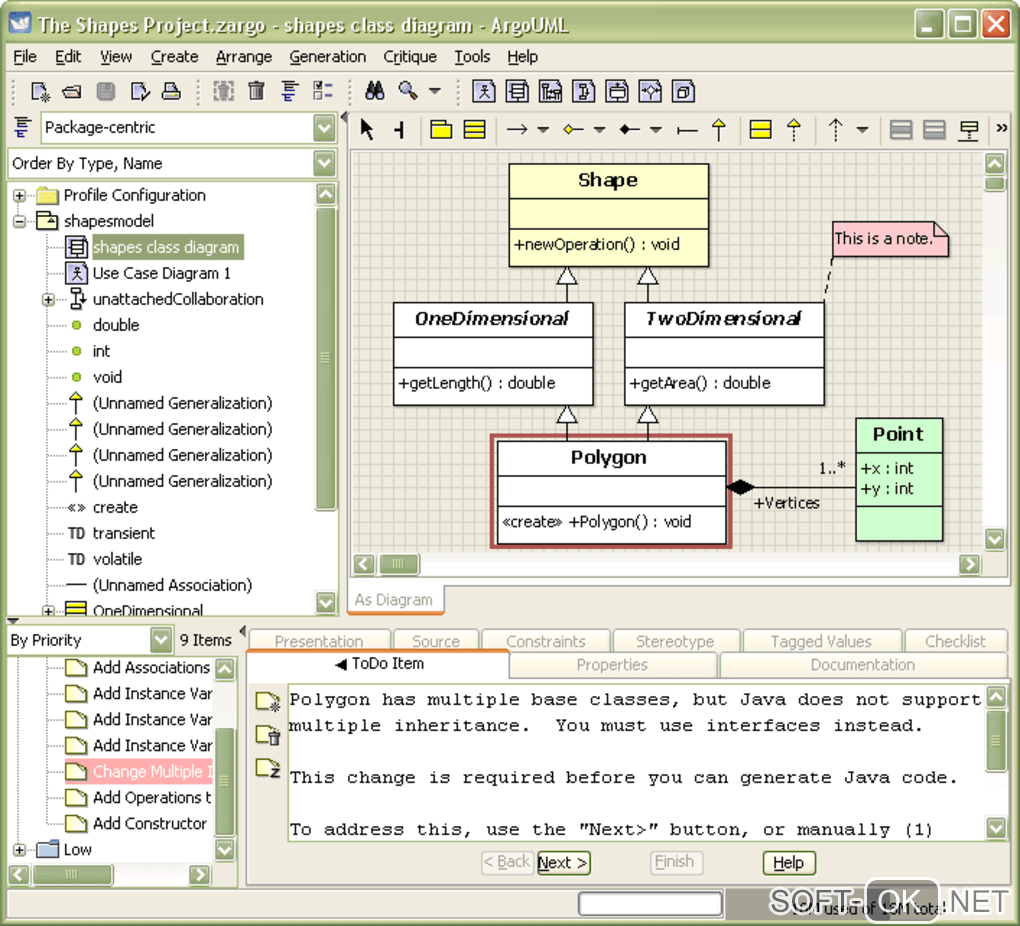Select the Change Multiple Inheritance todo item
Viewport: 1020px width, 926px height.
[x=139, y=772]
